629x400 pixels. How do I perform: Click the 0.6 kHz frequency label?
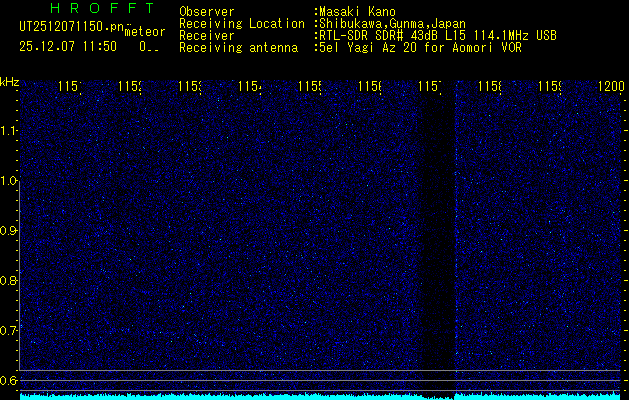[x=8, y=380]
